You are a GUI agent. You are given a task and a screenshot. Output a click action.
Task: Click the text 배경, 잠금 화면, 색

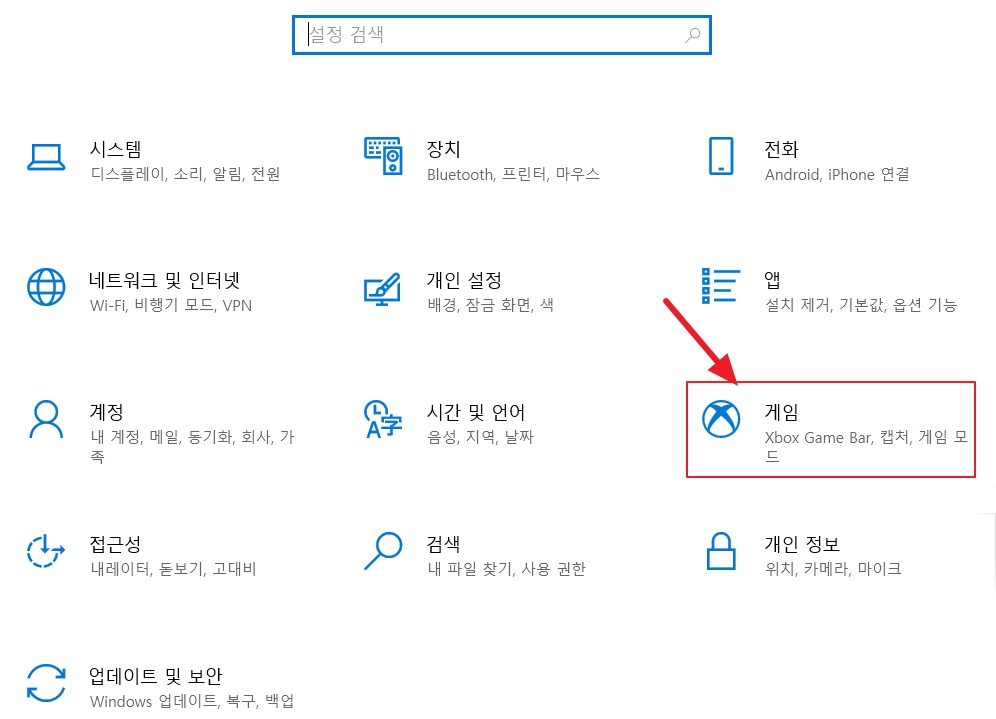(490, 306)
